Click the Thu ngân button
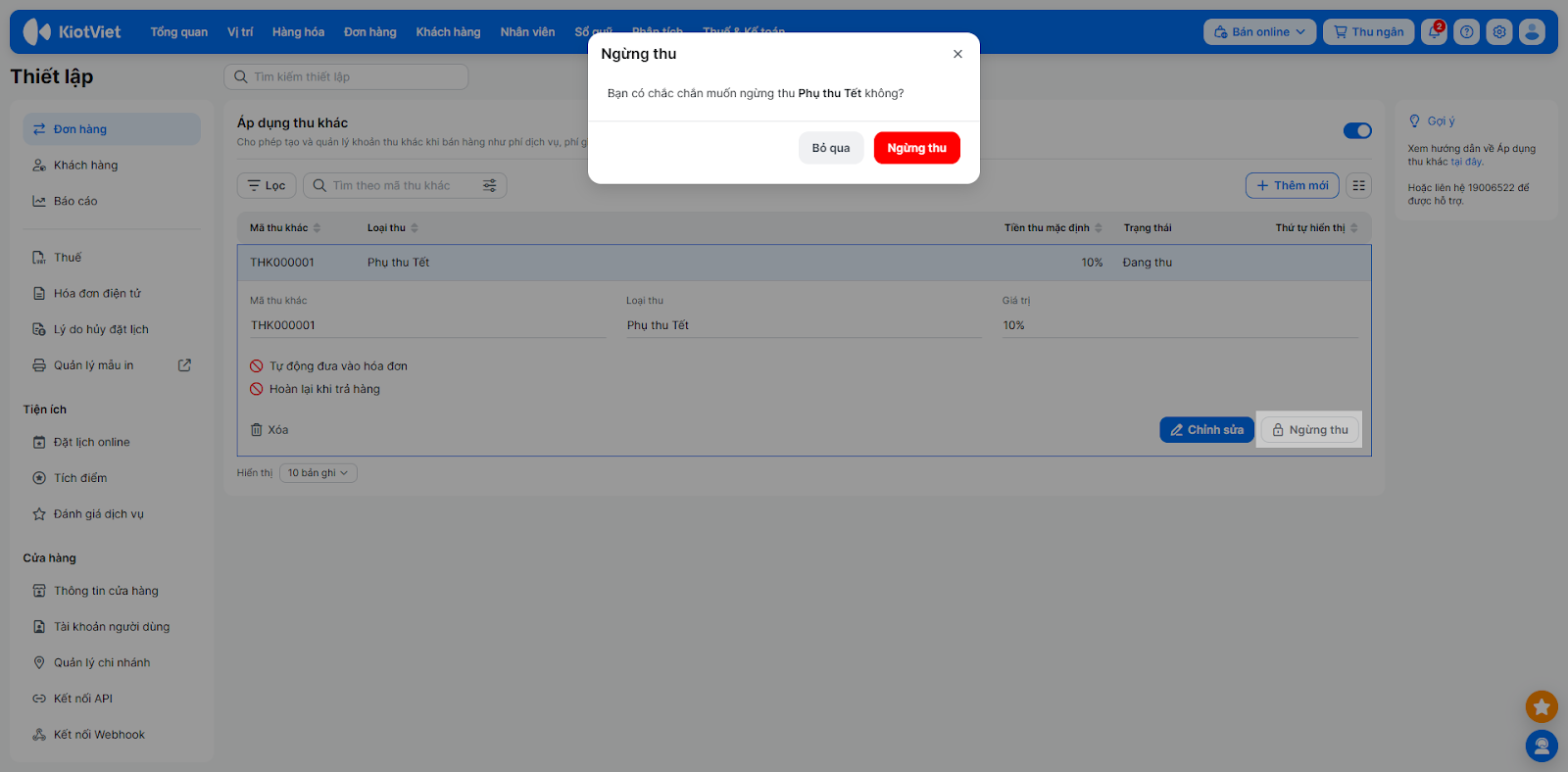1568x772 pixels. point(1369,32)
